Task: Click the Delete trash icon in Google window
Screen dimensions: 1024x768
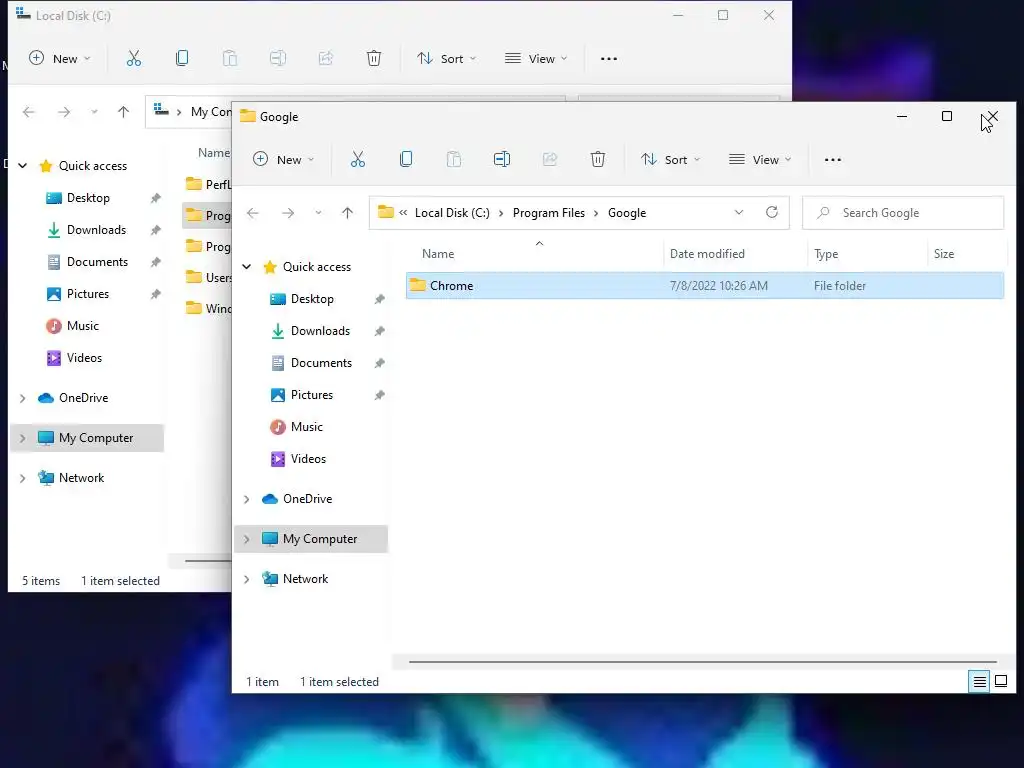Action: tap(598, 159)
